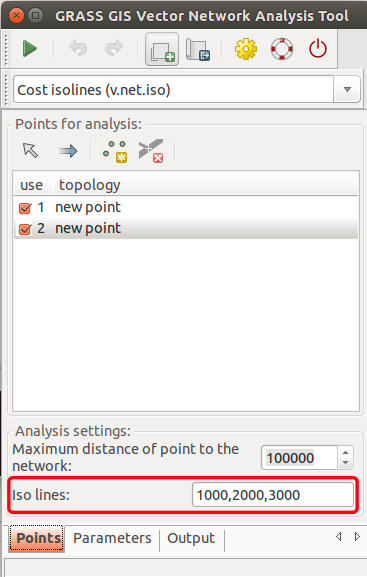This screenshot has width=367, height=577.
Task: Save temporary result to vector map
Action: click(x=198, y=49)
